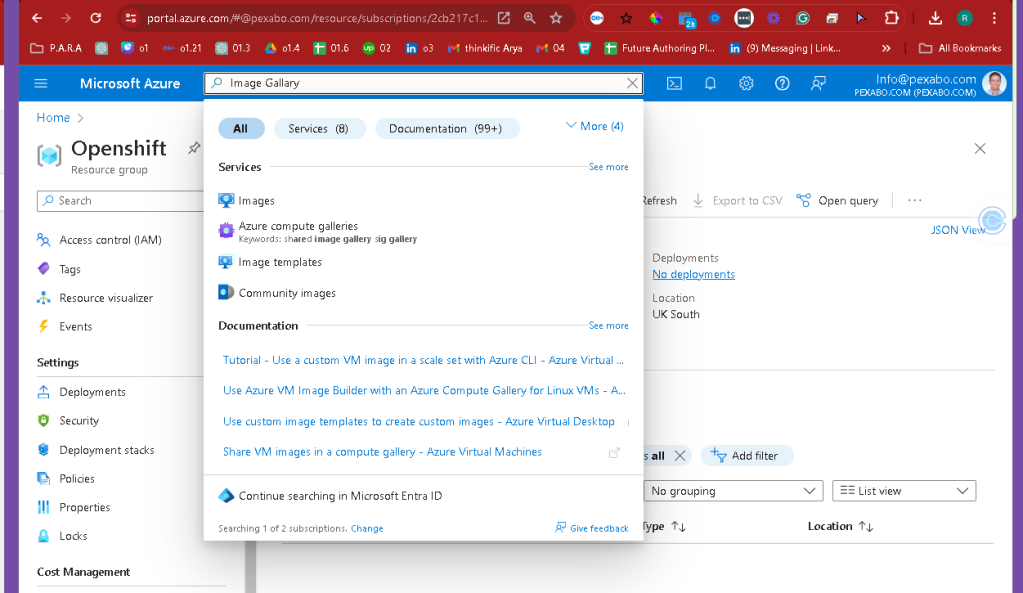Click Change subscriptions link
This screenshot has width=1023, height=593.
(x=367, y=528)
